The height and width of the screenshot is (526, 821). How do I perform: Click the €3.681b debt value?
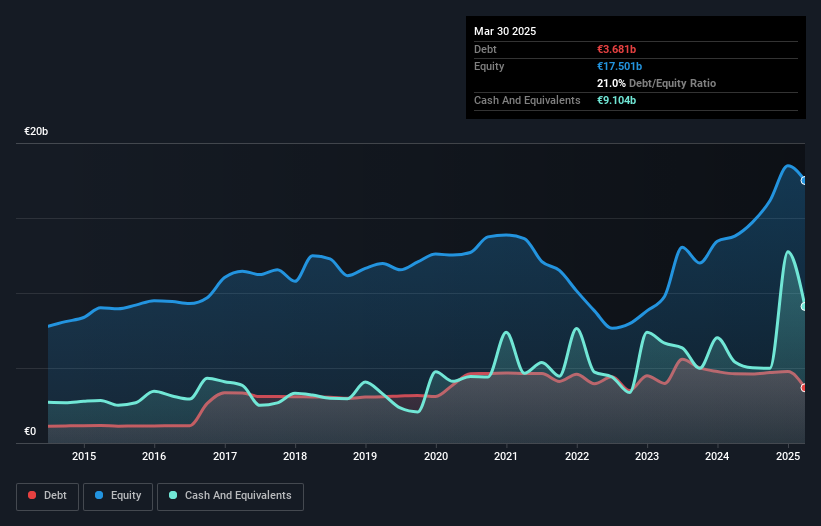tap(616, 49)
